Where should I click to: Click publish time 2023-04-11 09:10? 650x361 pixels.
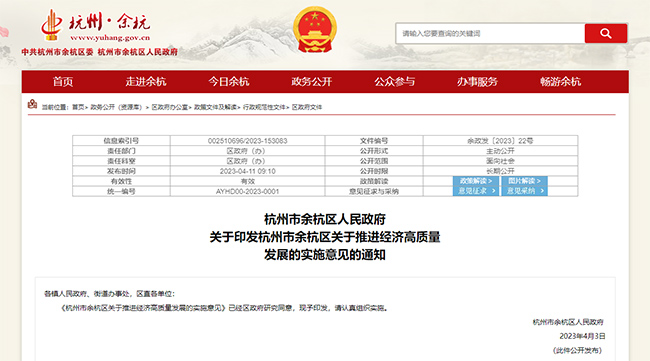coord(247,171)
